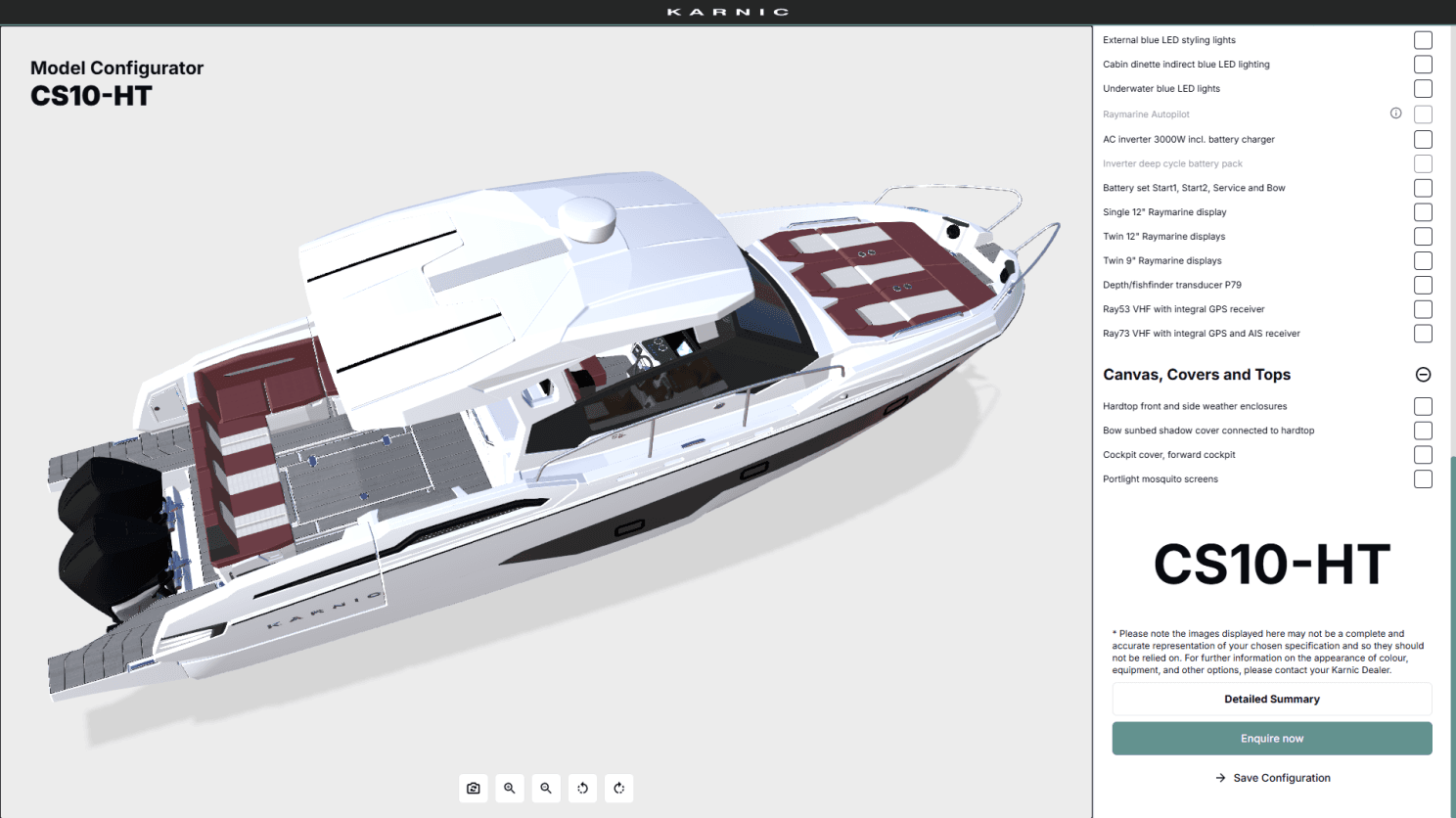Open the info tooltip beside Raymarine Autopilot

click(1394, 113)
